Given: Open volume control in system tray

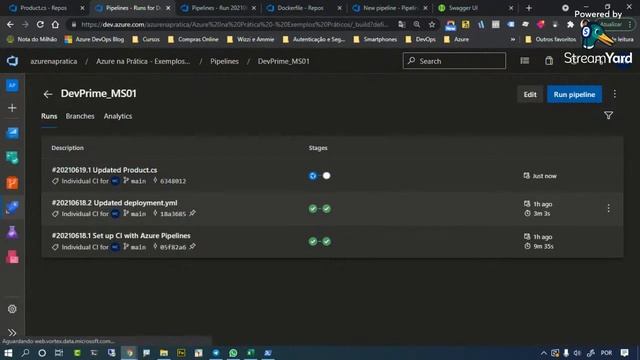Looking at the screenshot, I should pyautogui.click(x=577, y=353).
